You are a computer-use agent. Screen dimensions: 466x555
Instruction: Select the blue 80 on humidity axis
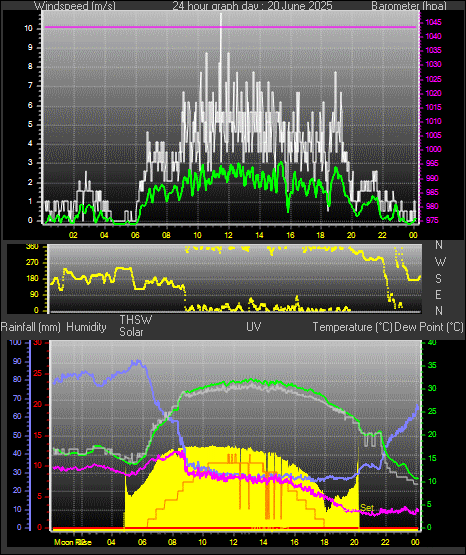[17, 379]
